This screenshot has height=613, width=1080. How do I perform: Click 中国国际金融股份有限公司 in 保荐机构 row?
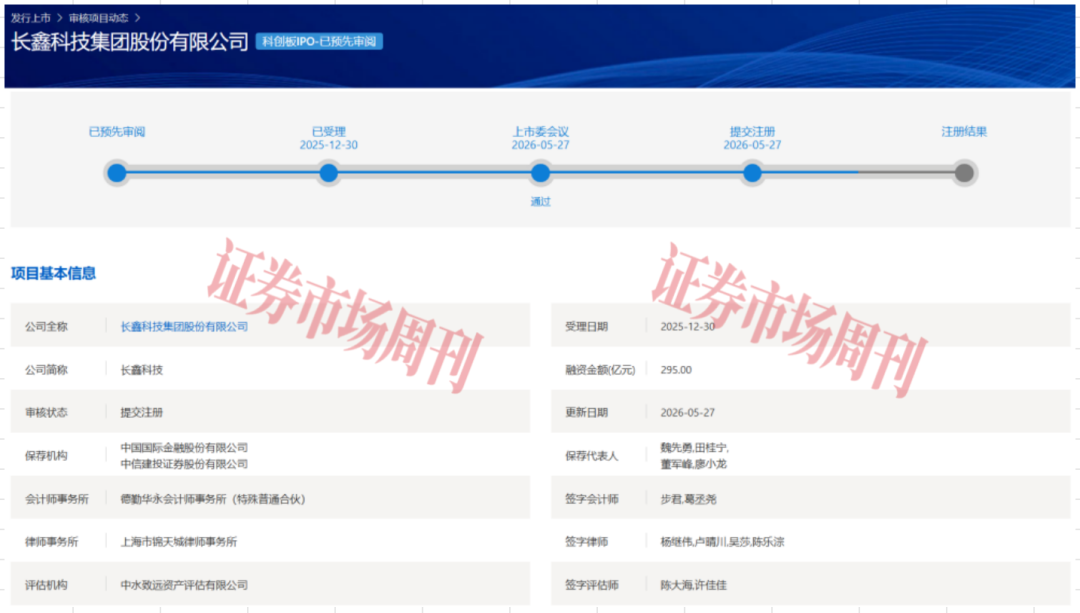[x=184, y=448]
